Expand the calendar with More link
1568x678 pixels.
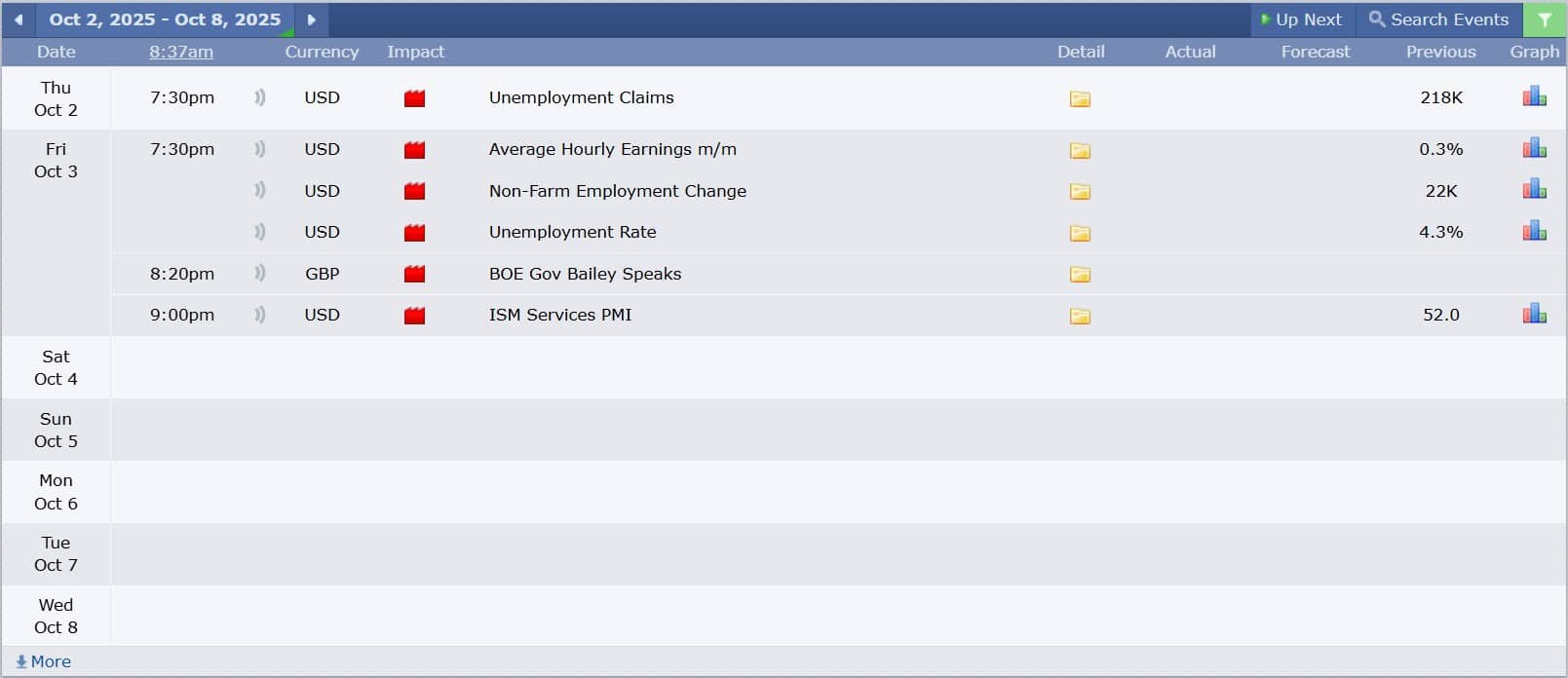(44, 661)
